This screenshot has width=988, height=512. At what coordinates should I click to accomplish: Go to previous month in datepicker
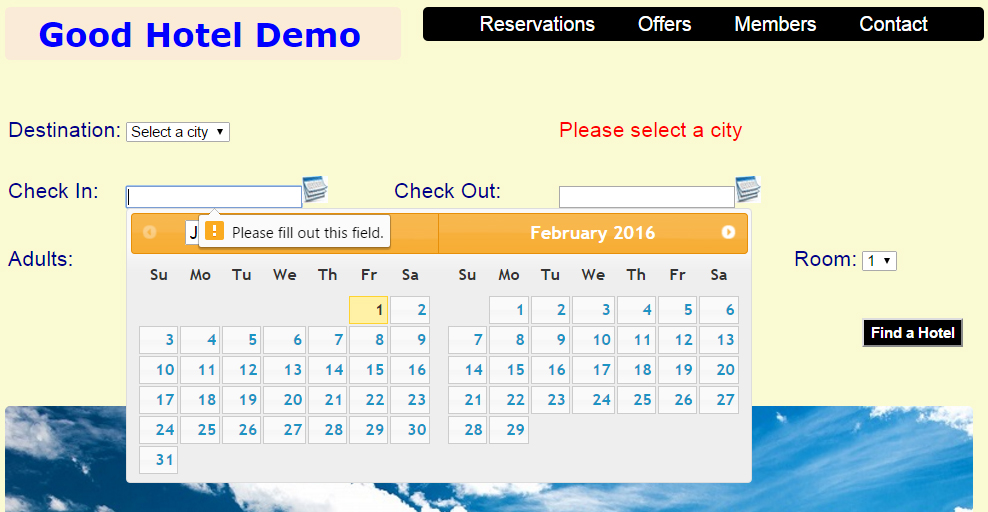click(150, 232)
